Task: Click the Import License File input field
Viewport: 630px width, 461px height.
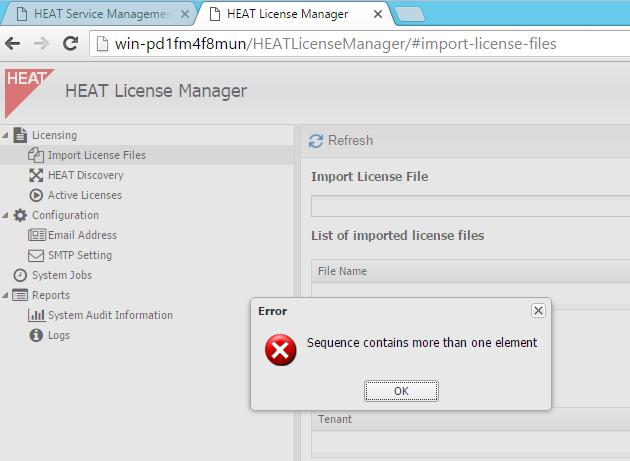Action: point(470,206)
